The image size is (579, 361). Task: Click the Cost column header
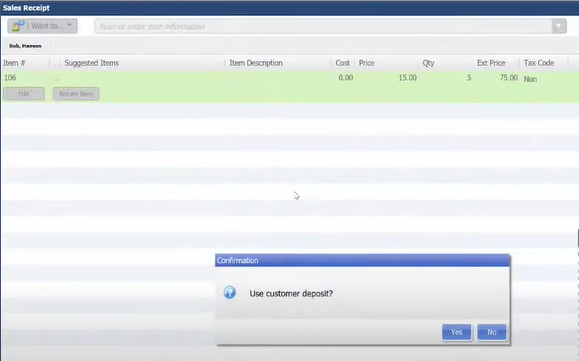342,63
